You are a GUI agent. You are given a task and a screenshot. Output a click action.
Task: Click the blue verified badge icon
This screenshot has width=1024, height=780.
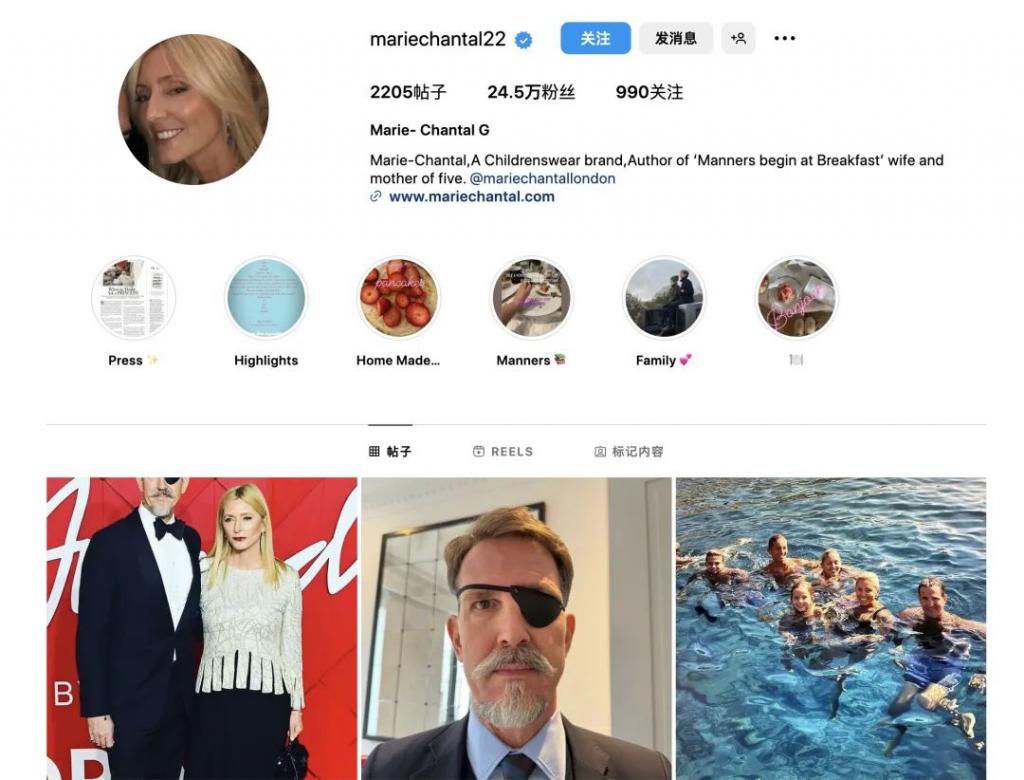point(524,40)
